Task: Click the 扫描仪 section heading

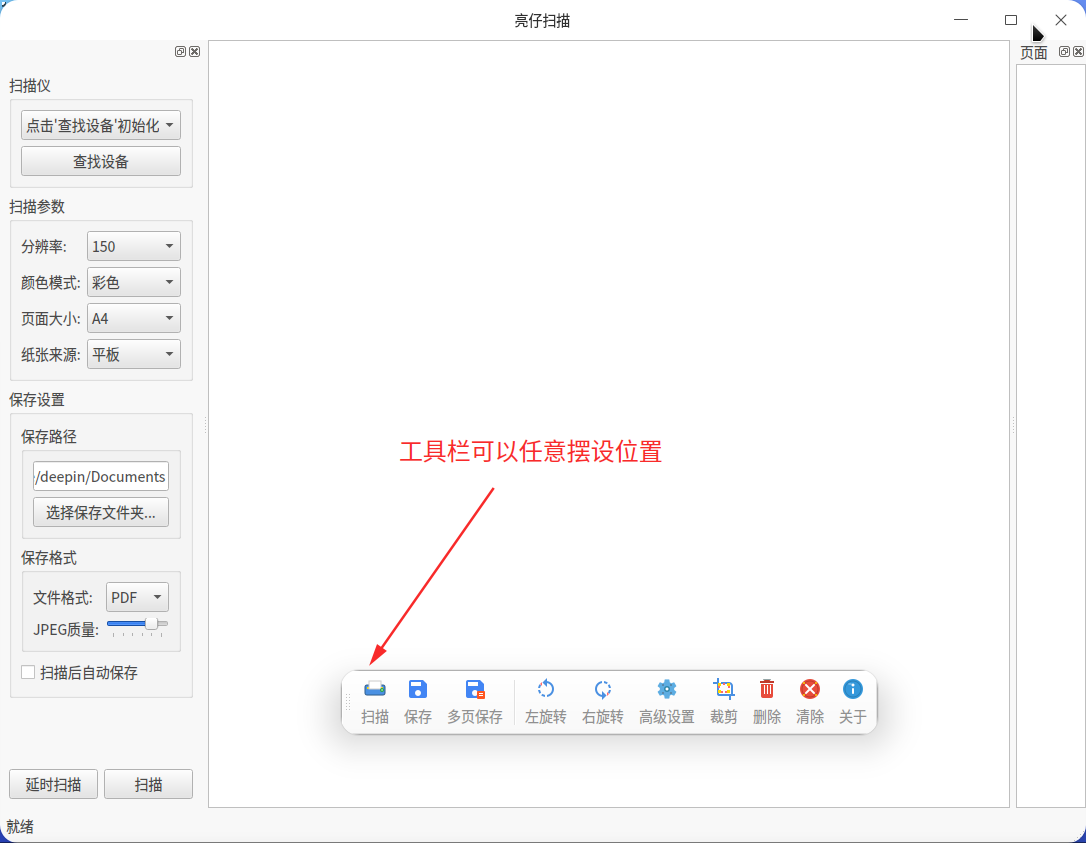Action: click(x=30, y=86)
